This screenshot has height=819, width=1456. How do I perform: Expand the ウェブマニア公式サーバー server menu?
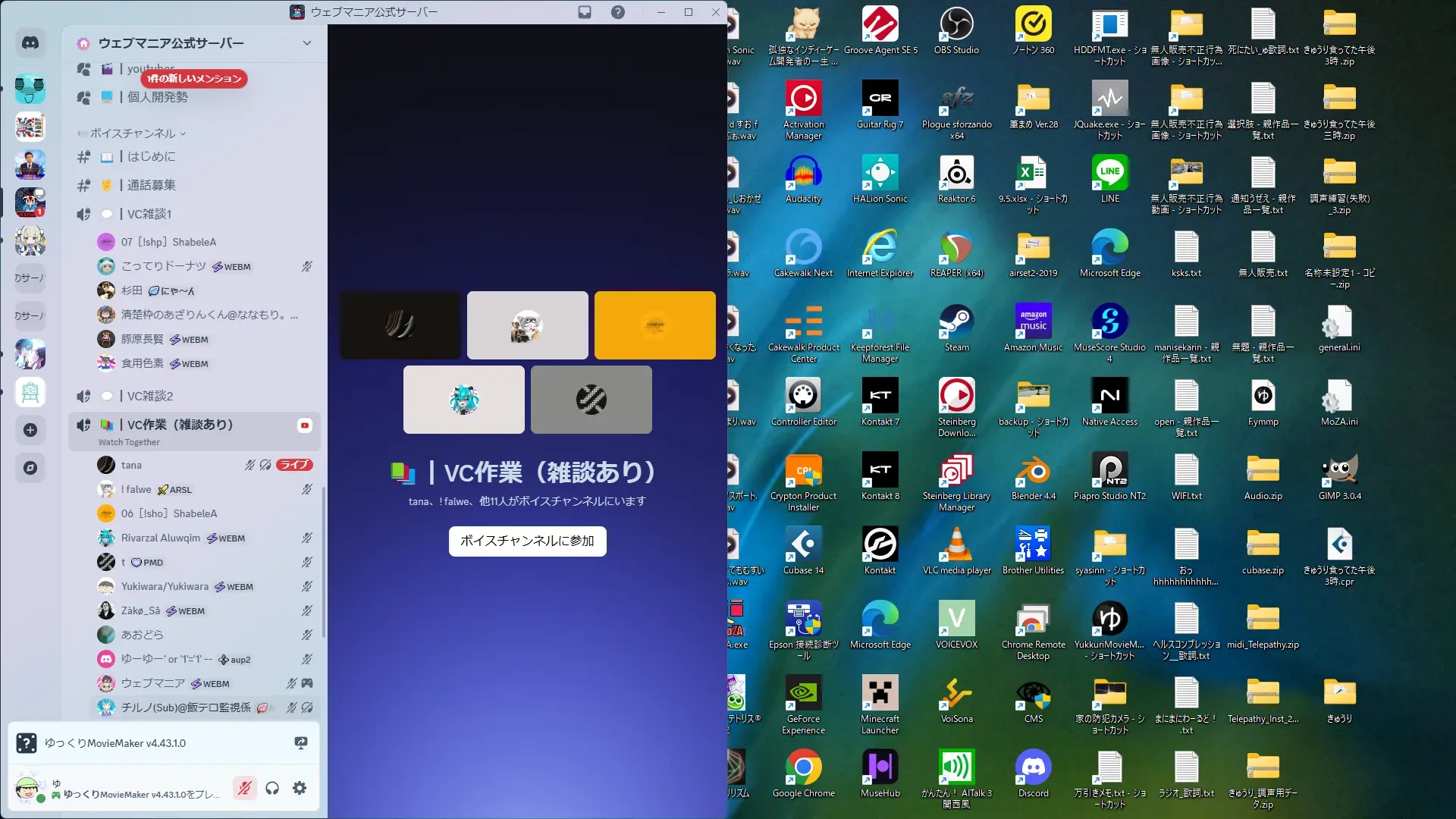pos(306,43)
